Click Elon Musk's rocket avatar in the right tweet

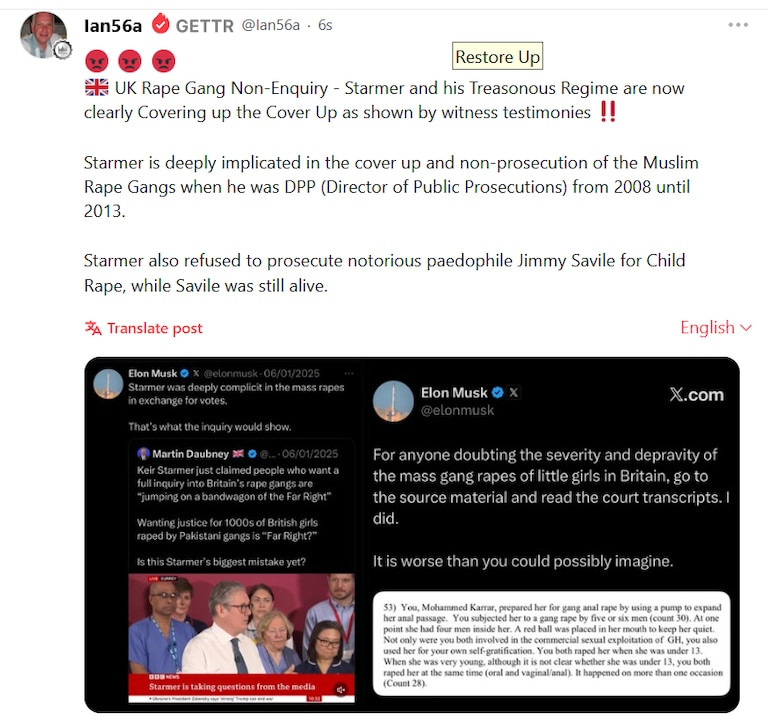393,401
